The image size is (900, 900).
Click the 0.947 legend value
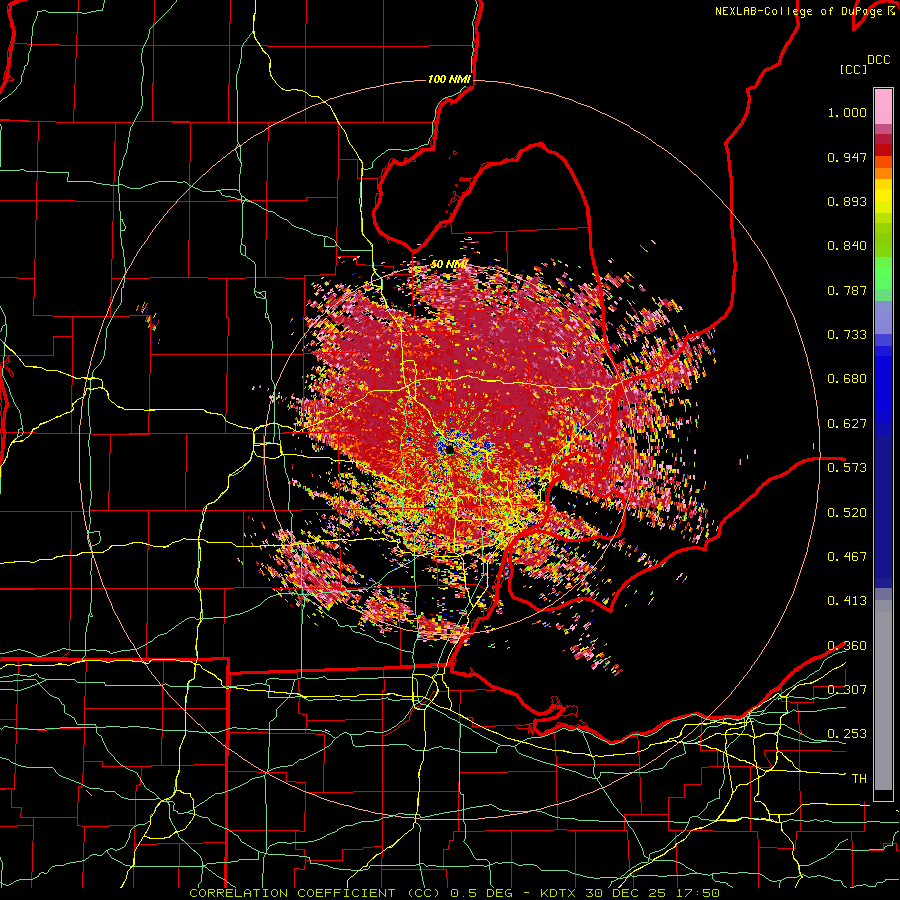(847, 157)
